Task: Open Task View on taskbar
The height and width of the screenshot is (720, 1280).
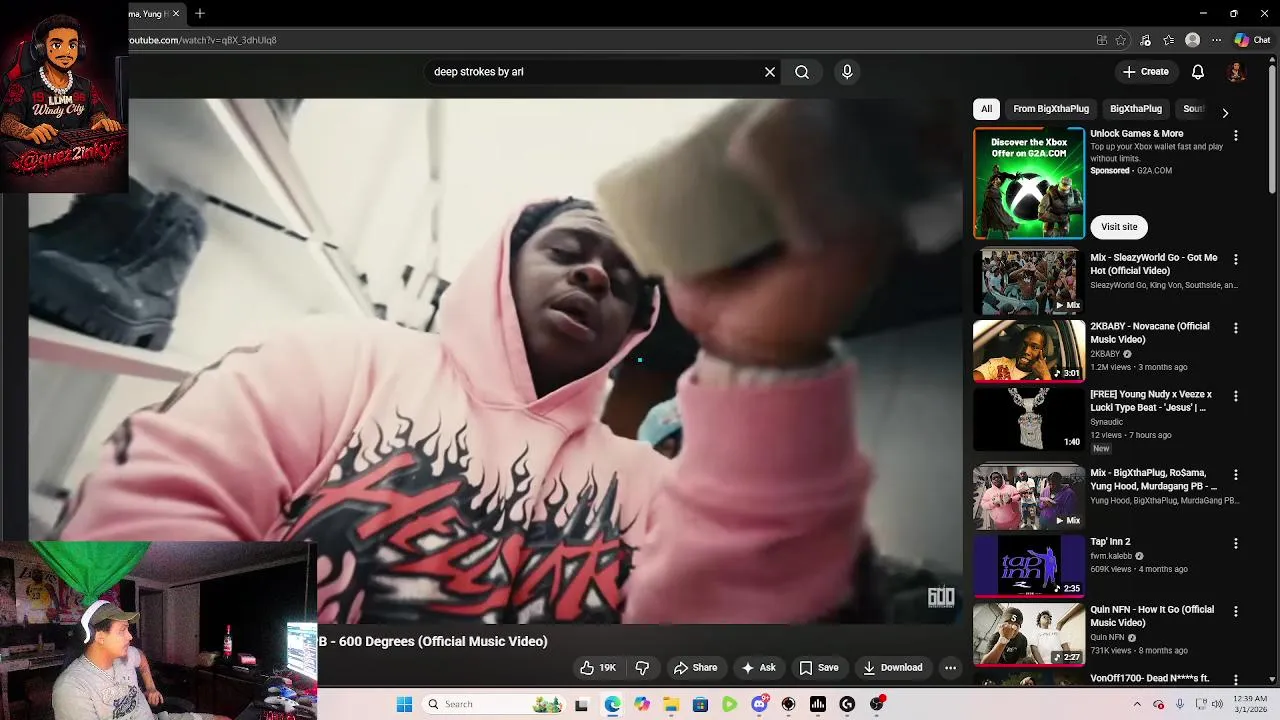Action: (581, 704)
